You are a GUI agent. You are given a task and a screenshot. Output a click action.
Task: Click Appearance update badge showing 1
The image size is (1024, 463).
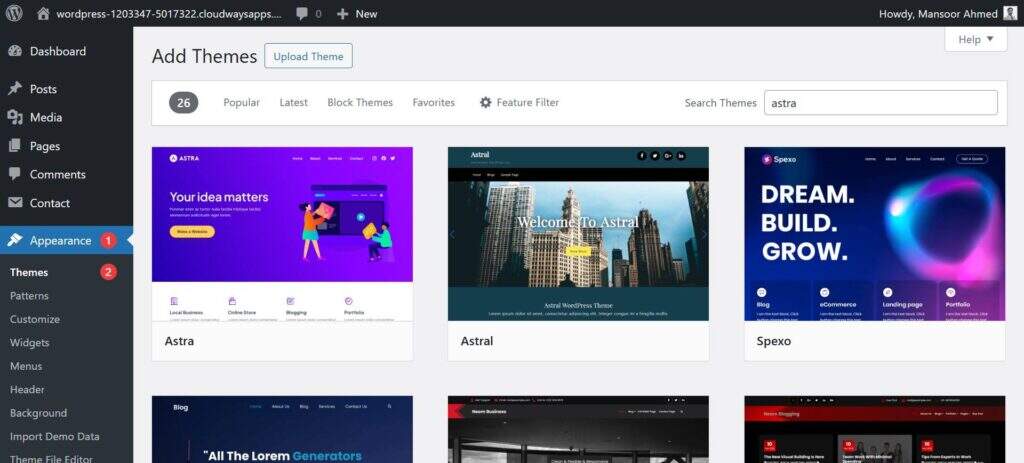108,241
